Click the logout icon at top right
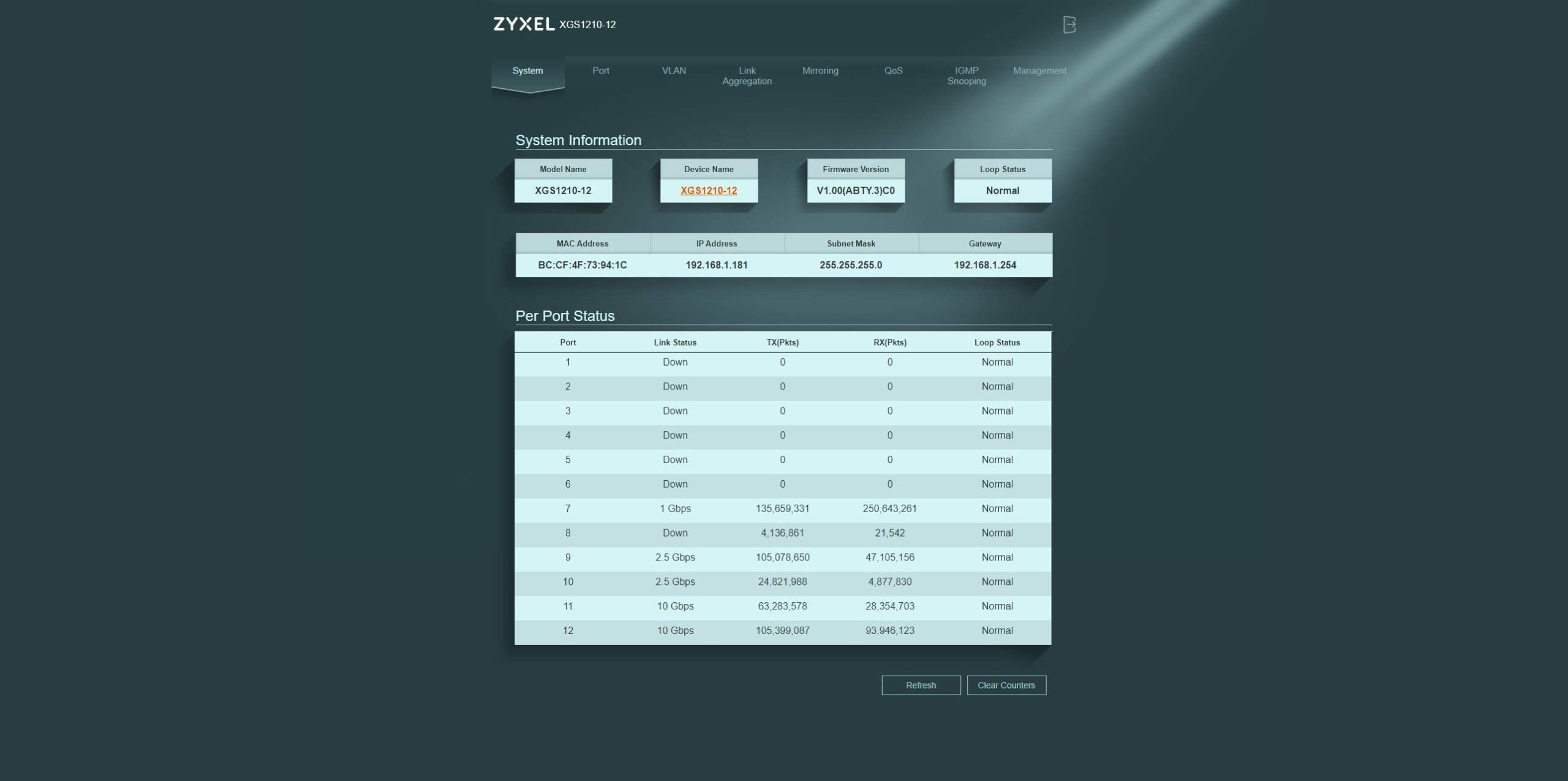Screen dimensions: 1568x781 (x=1069, y=25)
